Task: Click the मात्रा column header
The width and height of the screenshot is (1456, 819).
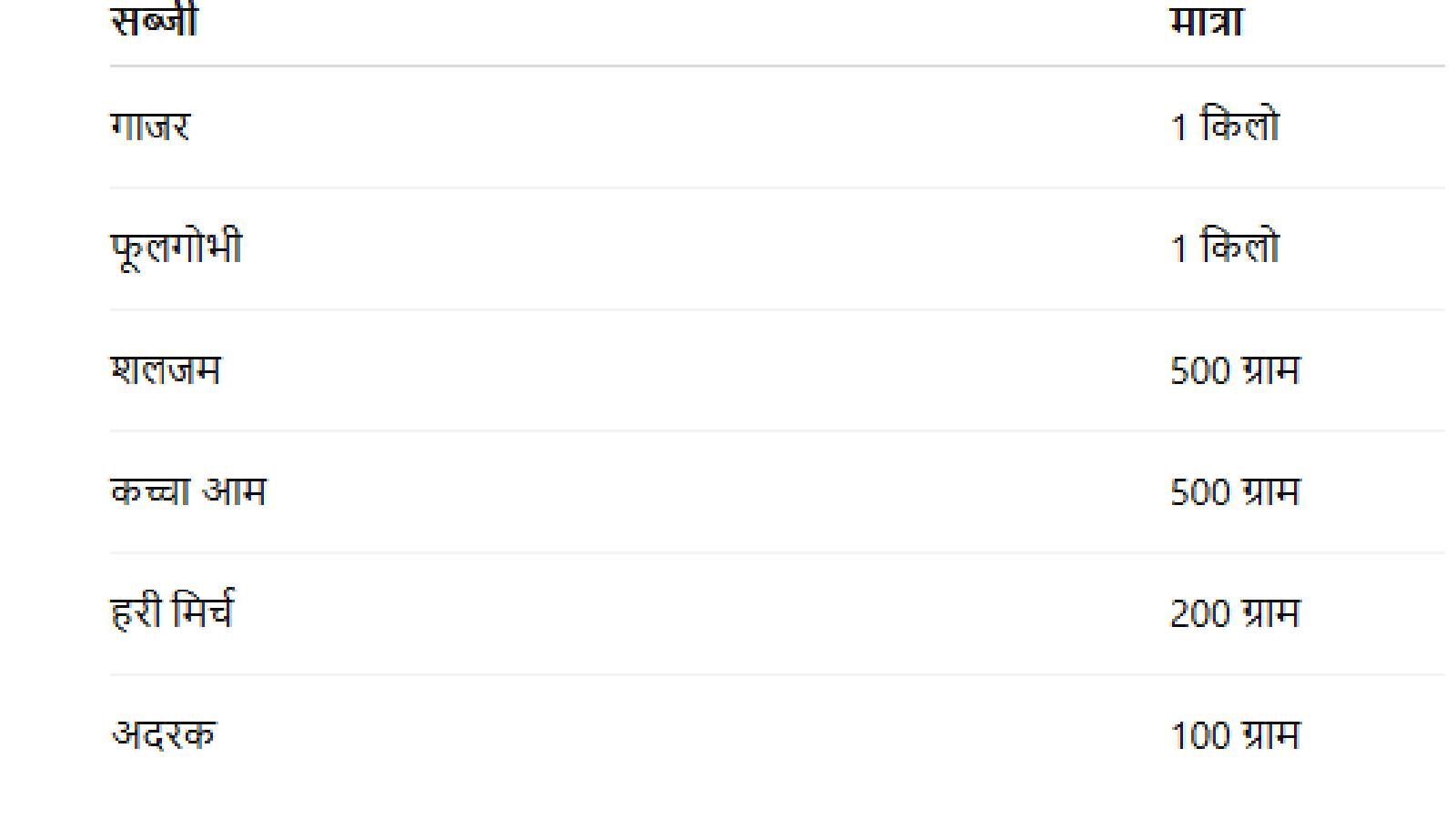Action: (x=1206, y=22)
